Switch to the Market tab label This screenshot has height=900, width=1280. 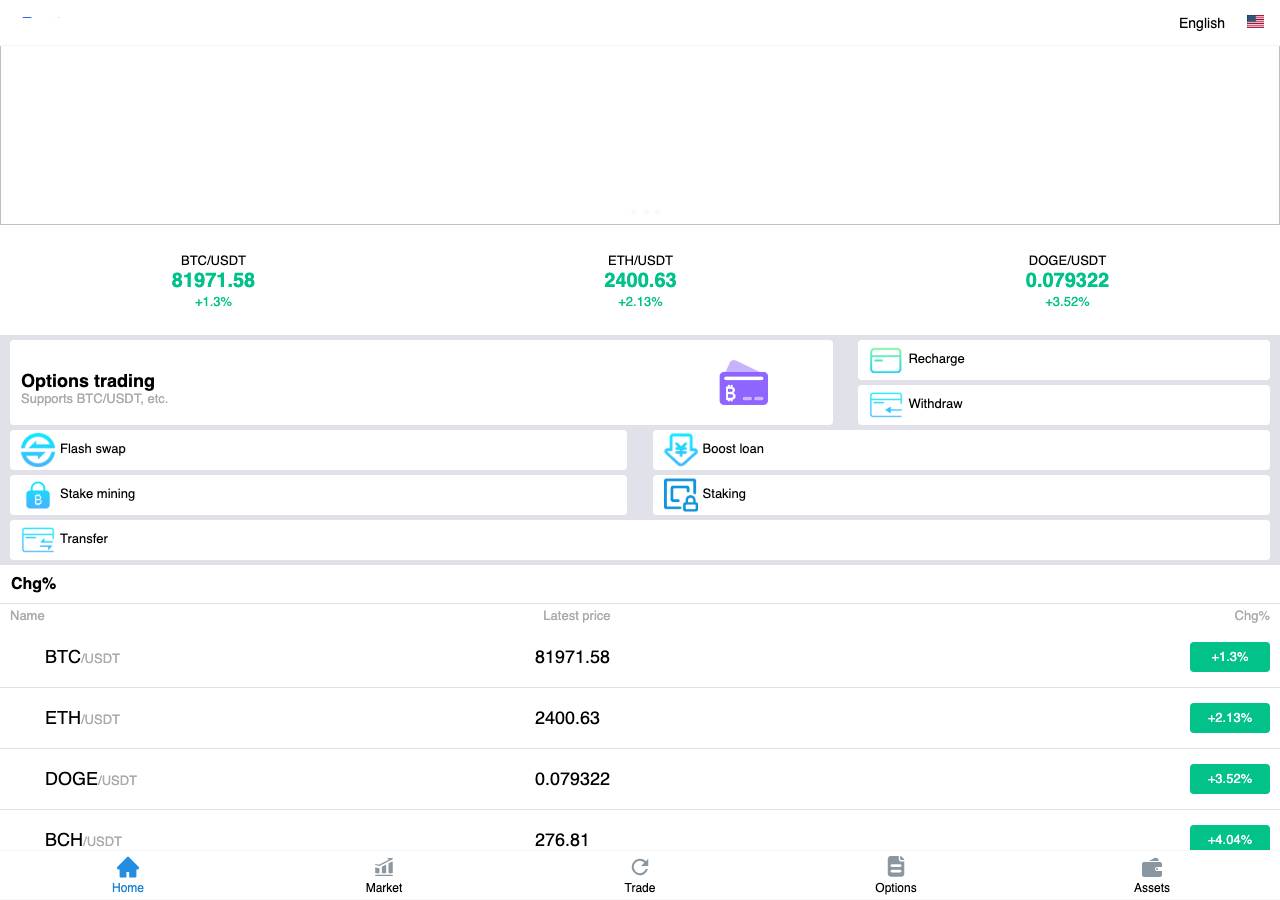(x=384, y=888)
